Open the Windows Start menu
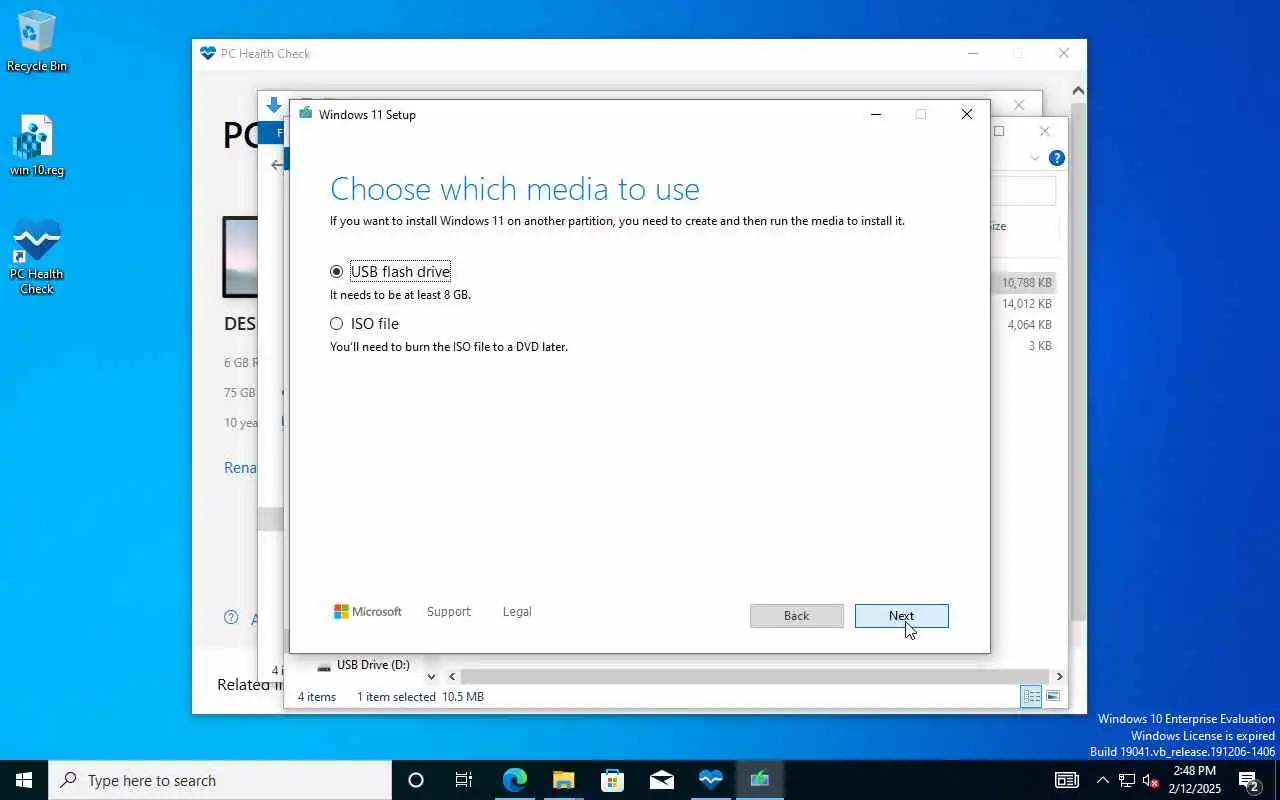1280x800 pixels. pyautogui.click(x=24, y=780)
